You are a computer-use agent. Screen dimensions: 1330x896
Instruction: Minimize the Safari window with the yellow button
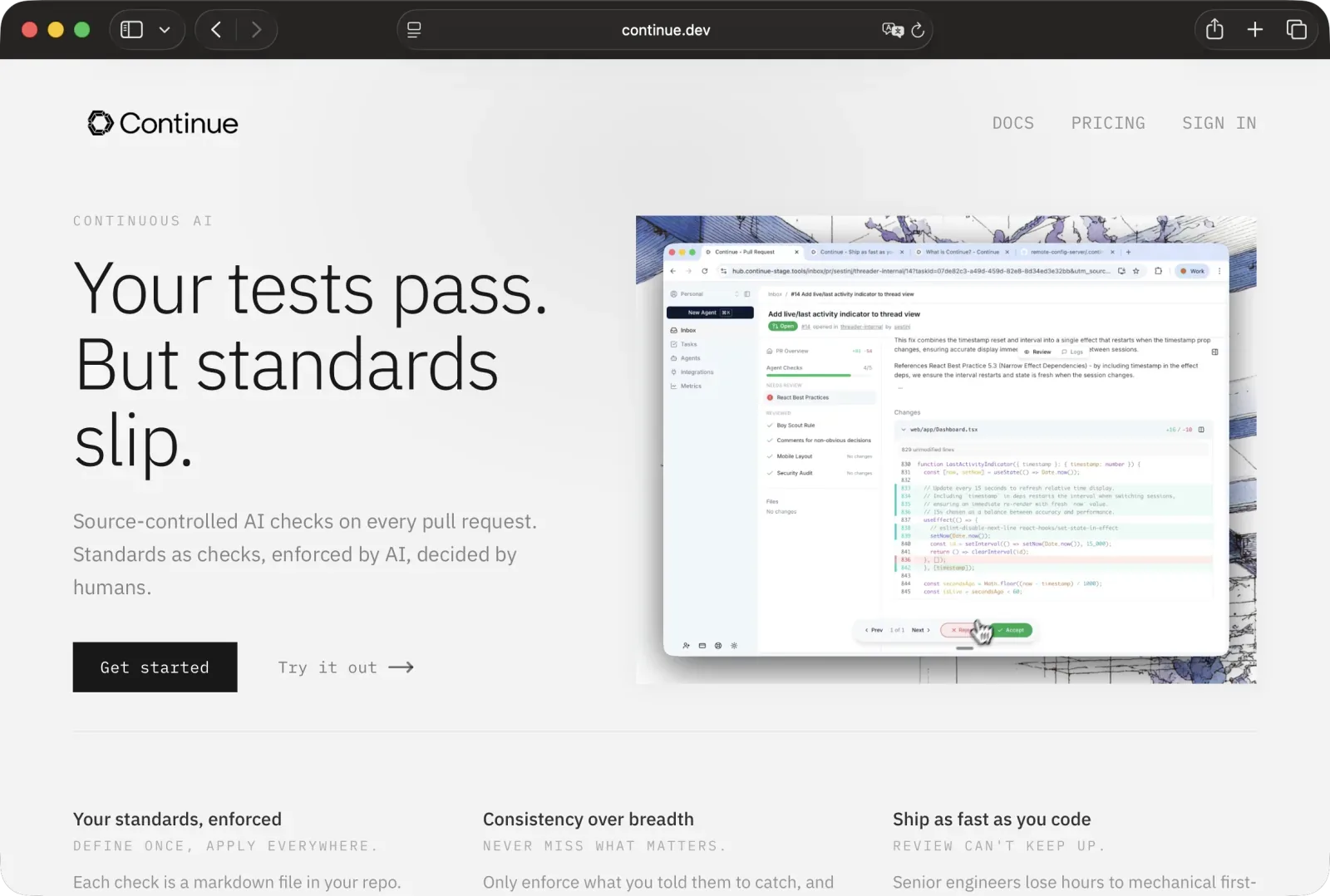click(x=56, y=30)
